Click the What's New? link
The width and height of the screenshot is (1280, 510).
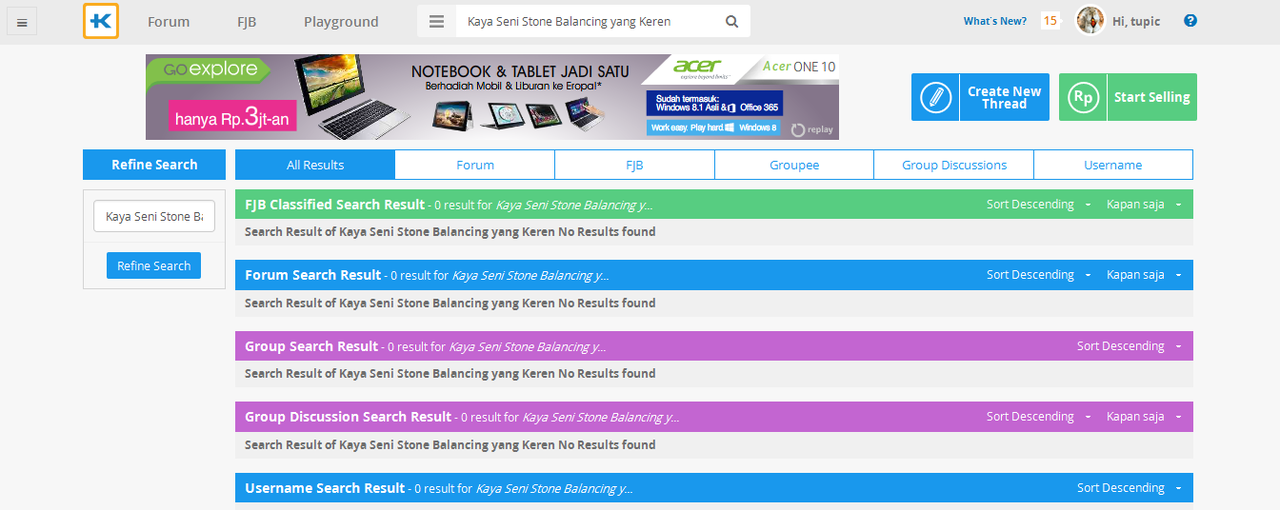click(x=994, y=21)
